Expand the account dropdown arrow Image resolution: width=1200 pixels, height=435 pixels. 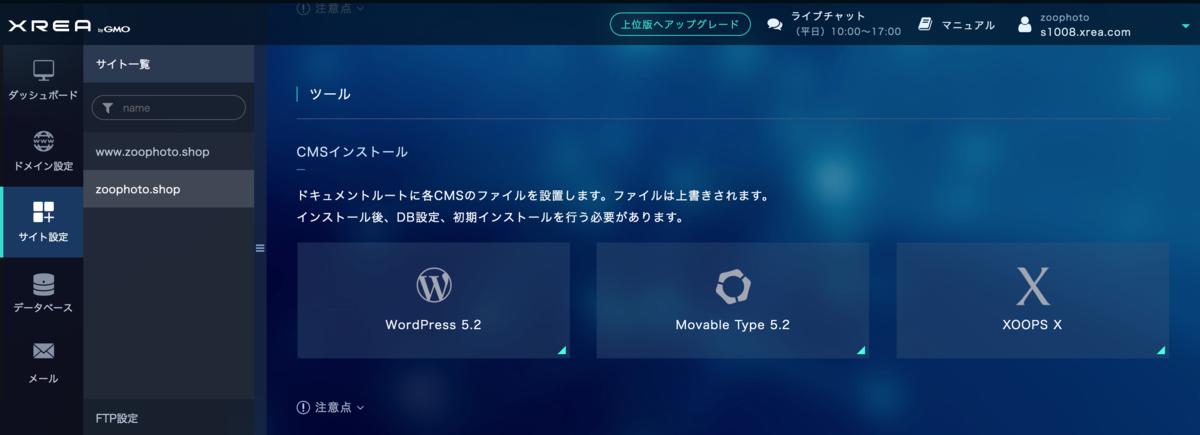coord(1186,26)
